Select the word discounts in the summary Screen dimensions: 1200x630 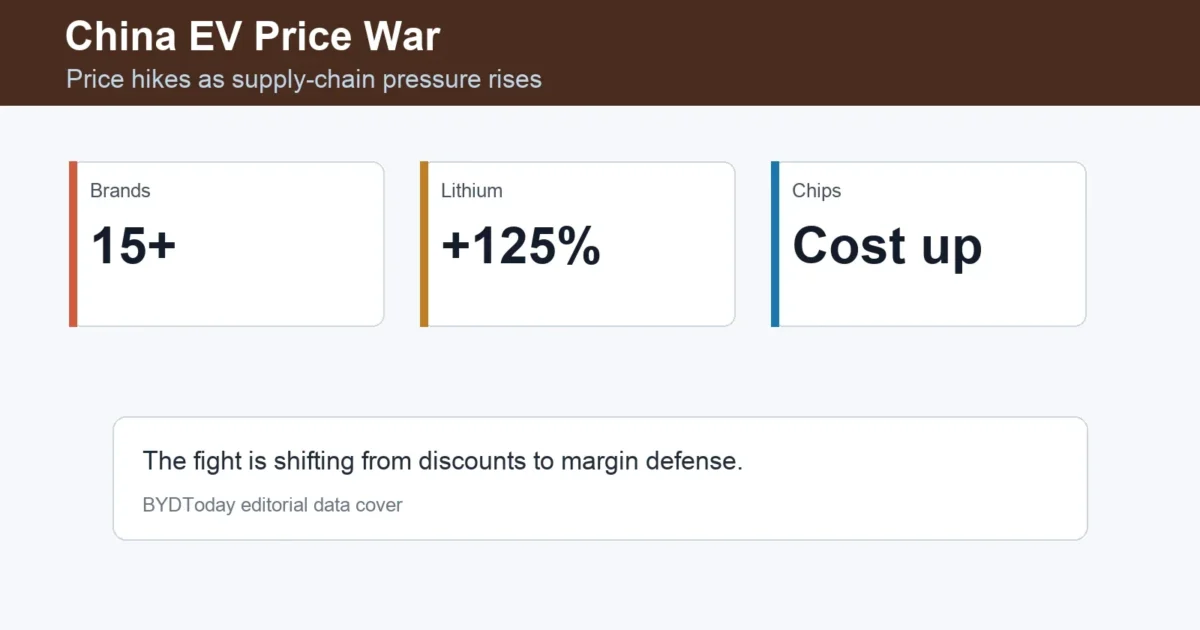pyautogui.click(x=468, y=461)
